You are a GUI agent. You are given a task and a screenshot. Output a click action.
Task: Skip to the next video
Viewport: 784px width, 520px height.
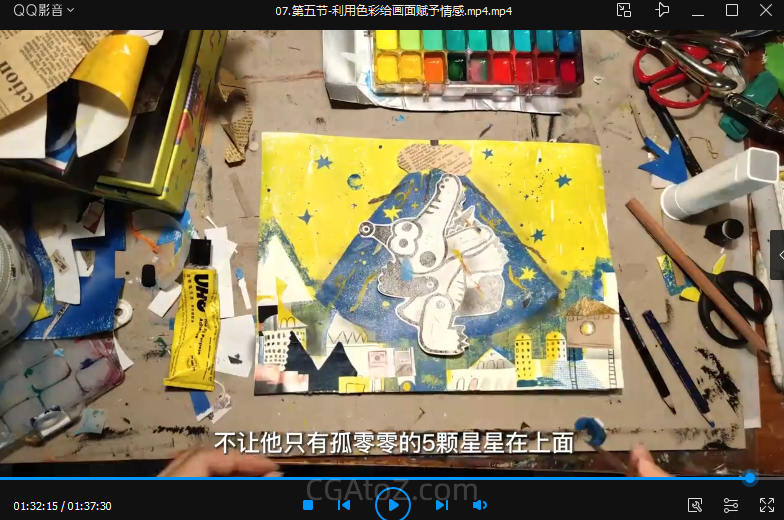[x=441, y=505]
